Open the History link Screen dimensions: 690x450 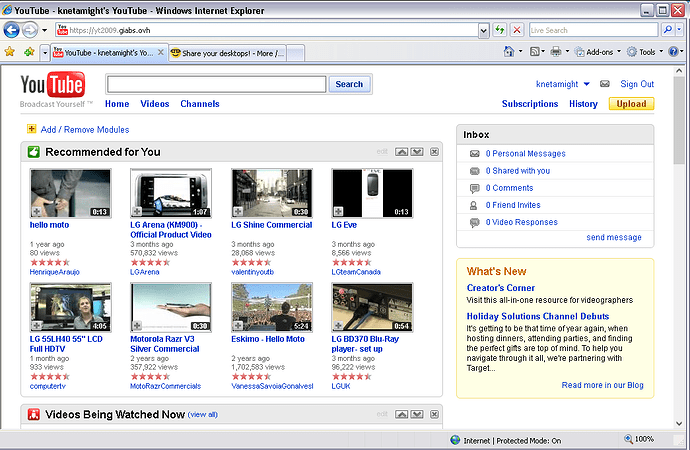click(x=583, y=104)
